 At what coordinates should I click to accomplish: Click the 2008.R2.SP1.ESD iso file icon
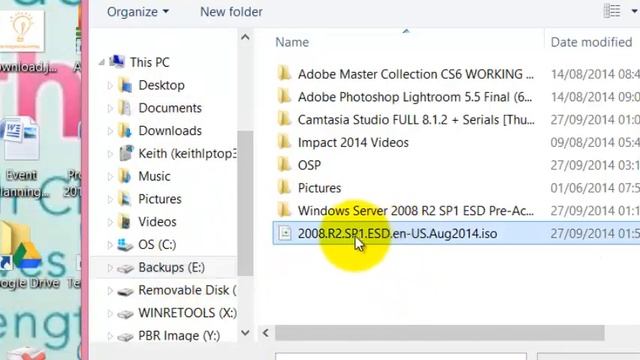[x=284, y=233]
